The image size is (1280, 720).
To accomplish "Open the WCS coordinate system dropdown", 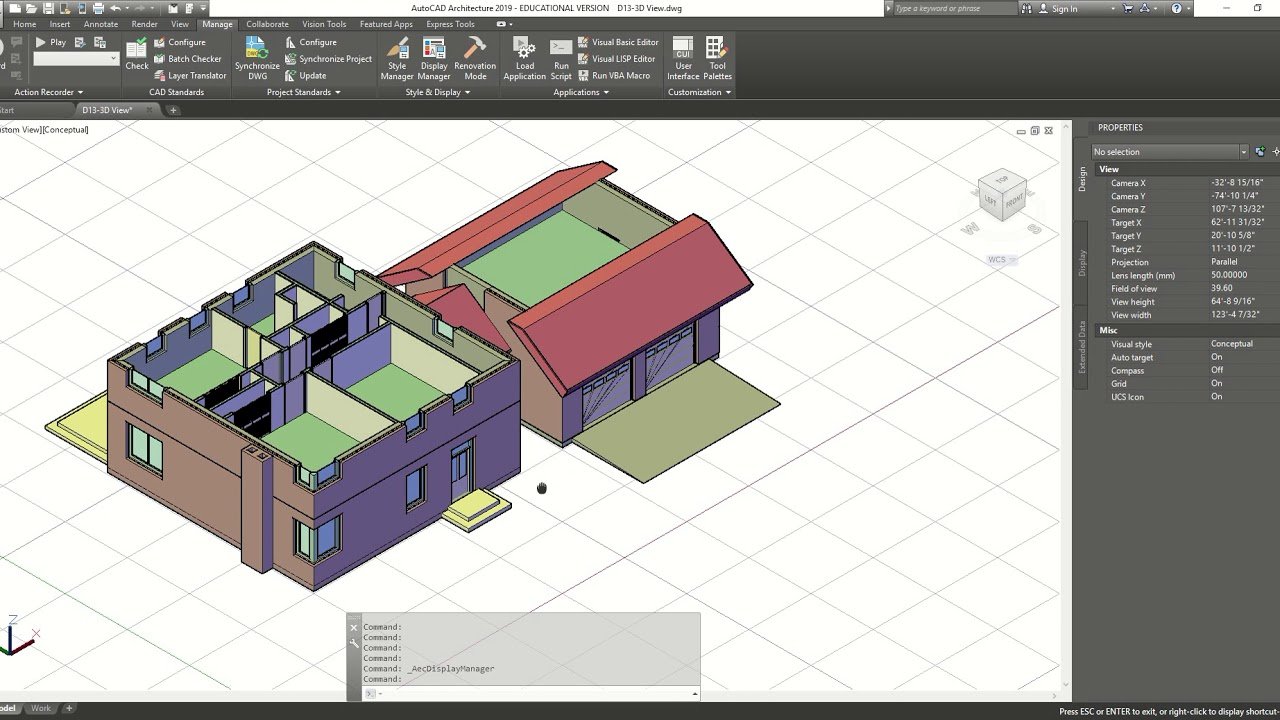I will click(x=1001, y=260).
